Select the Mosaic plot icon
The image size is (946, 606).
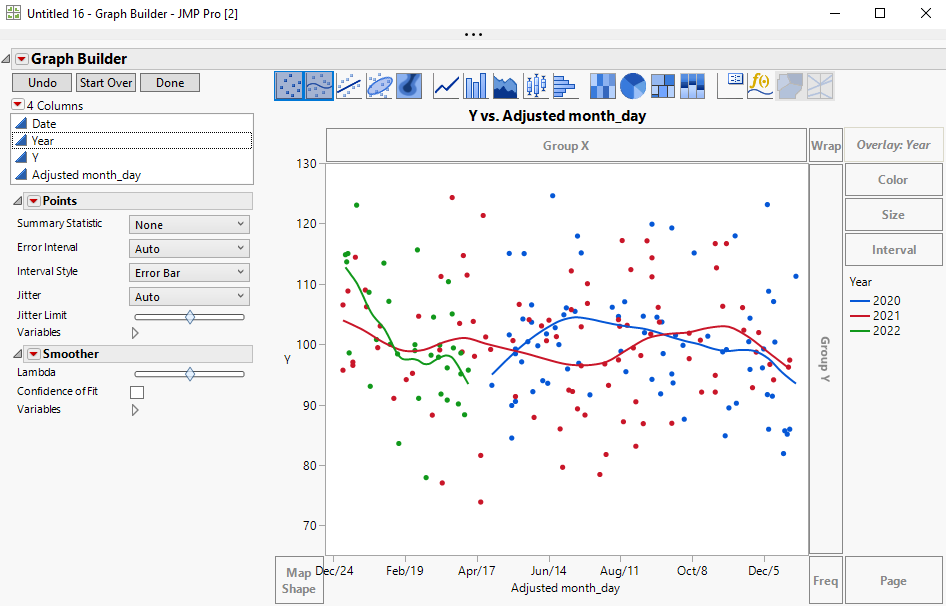(x=693, y=86)
